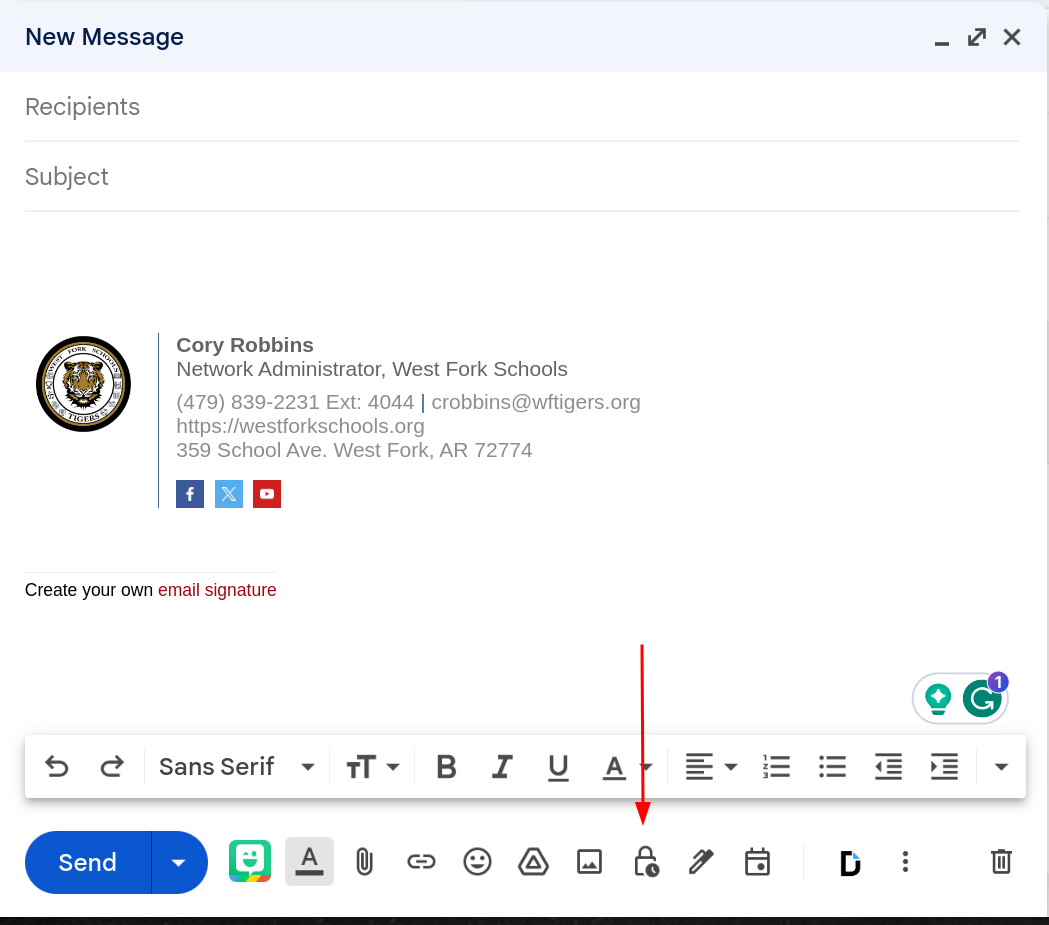Open more options three-dot menu

coord(905,861)
